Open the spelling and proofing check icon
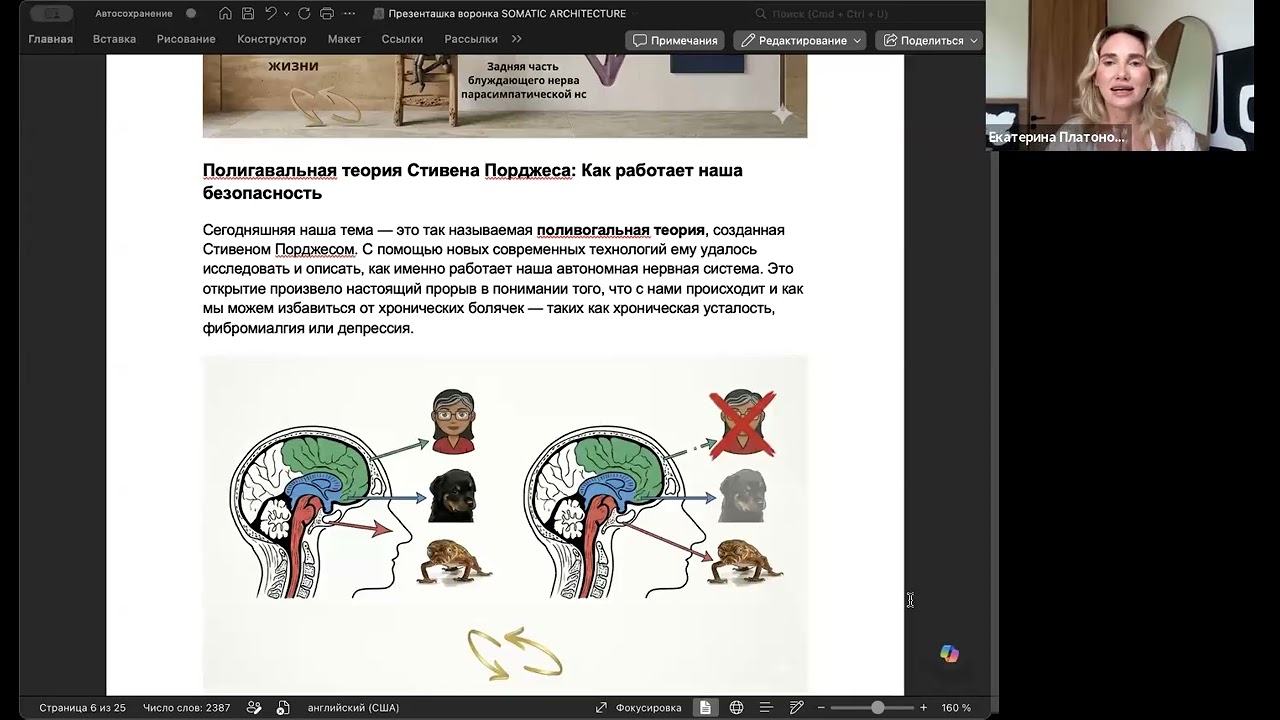Viewport: 1280px width, 720px height. click(x=254, y=707)
